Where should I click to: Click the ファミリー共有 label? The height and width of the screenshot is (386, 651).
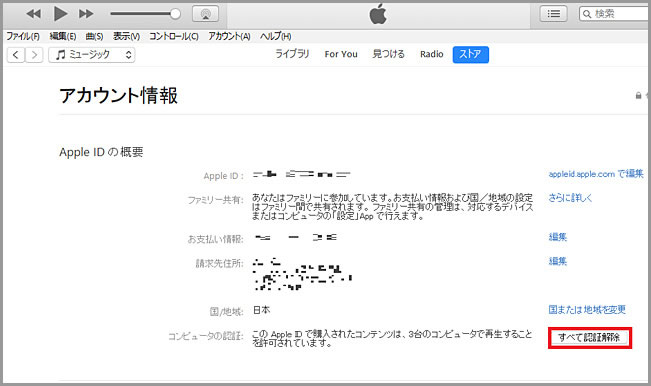click(215, 200)
